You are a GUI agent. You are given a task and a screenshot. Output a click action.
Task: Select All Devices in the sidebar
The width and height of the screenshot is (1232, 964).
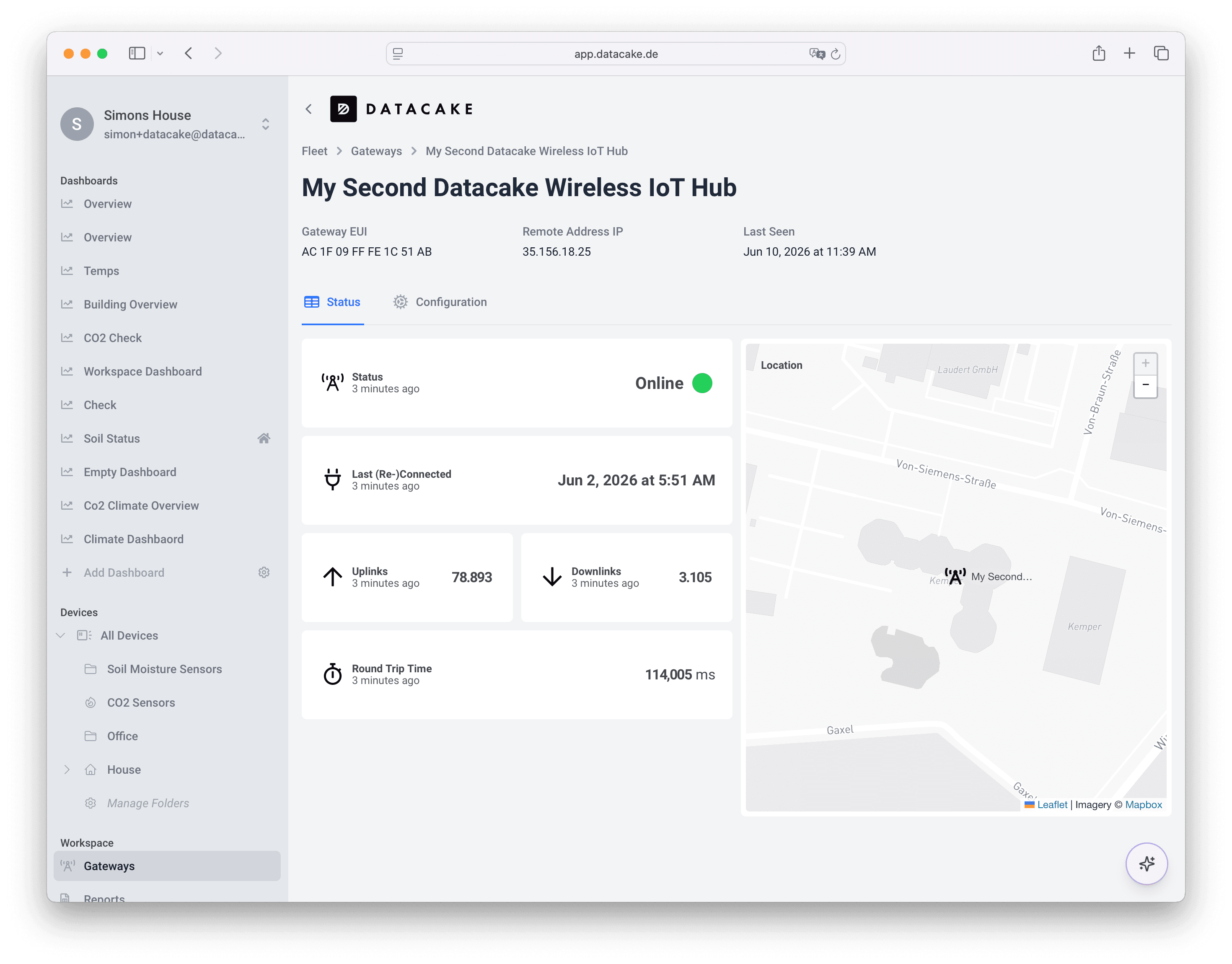129,635
